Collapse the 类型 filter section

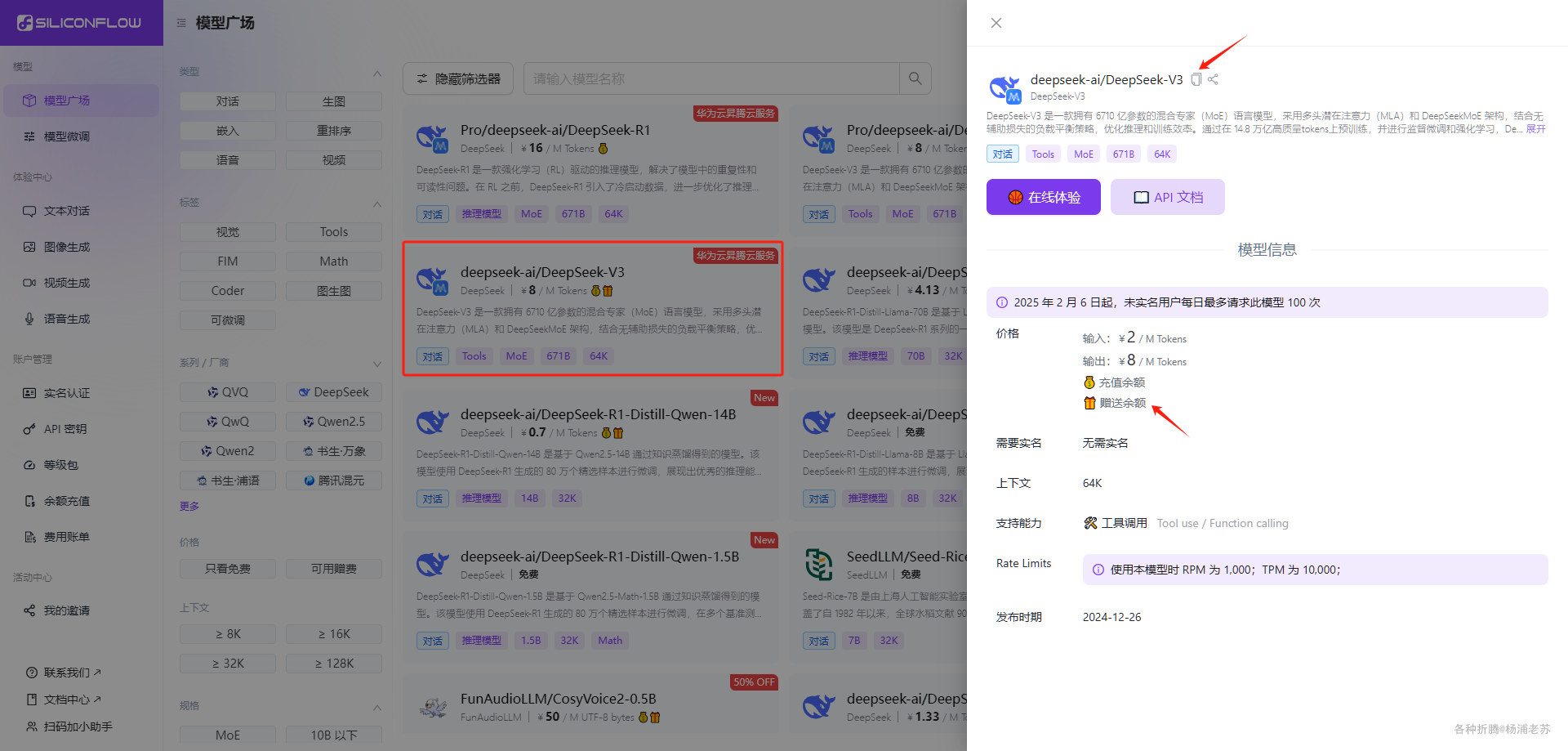377,73
